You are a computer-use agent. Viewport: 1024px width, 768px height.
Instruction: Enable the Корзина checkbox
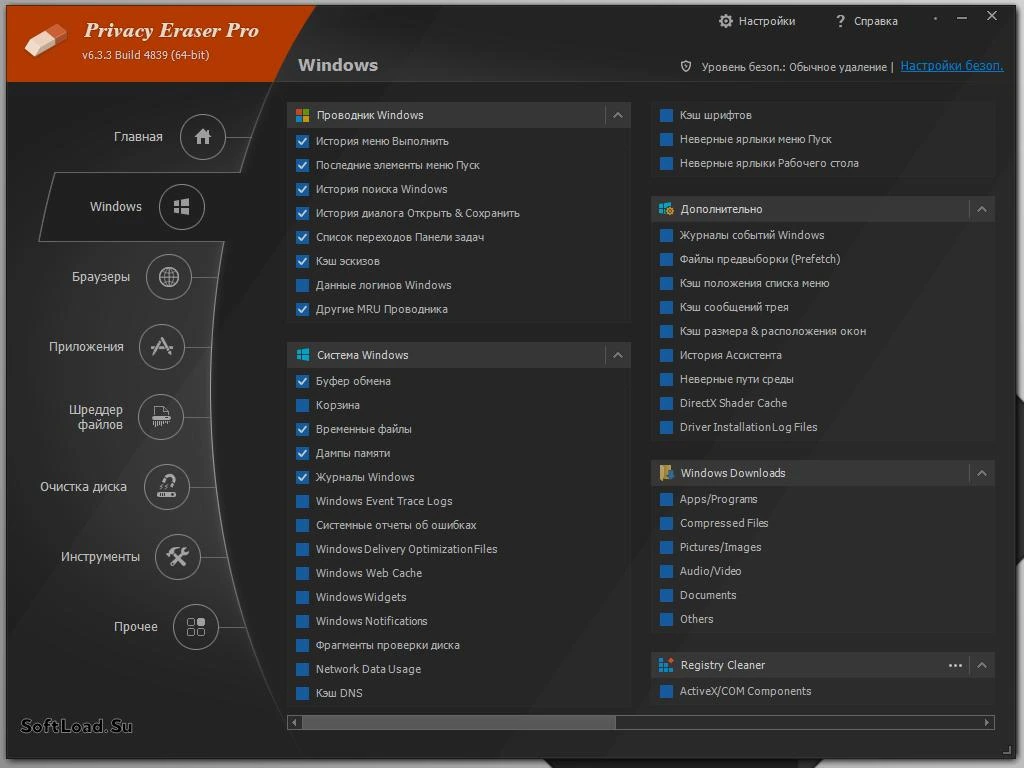302,405
